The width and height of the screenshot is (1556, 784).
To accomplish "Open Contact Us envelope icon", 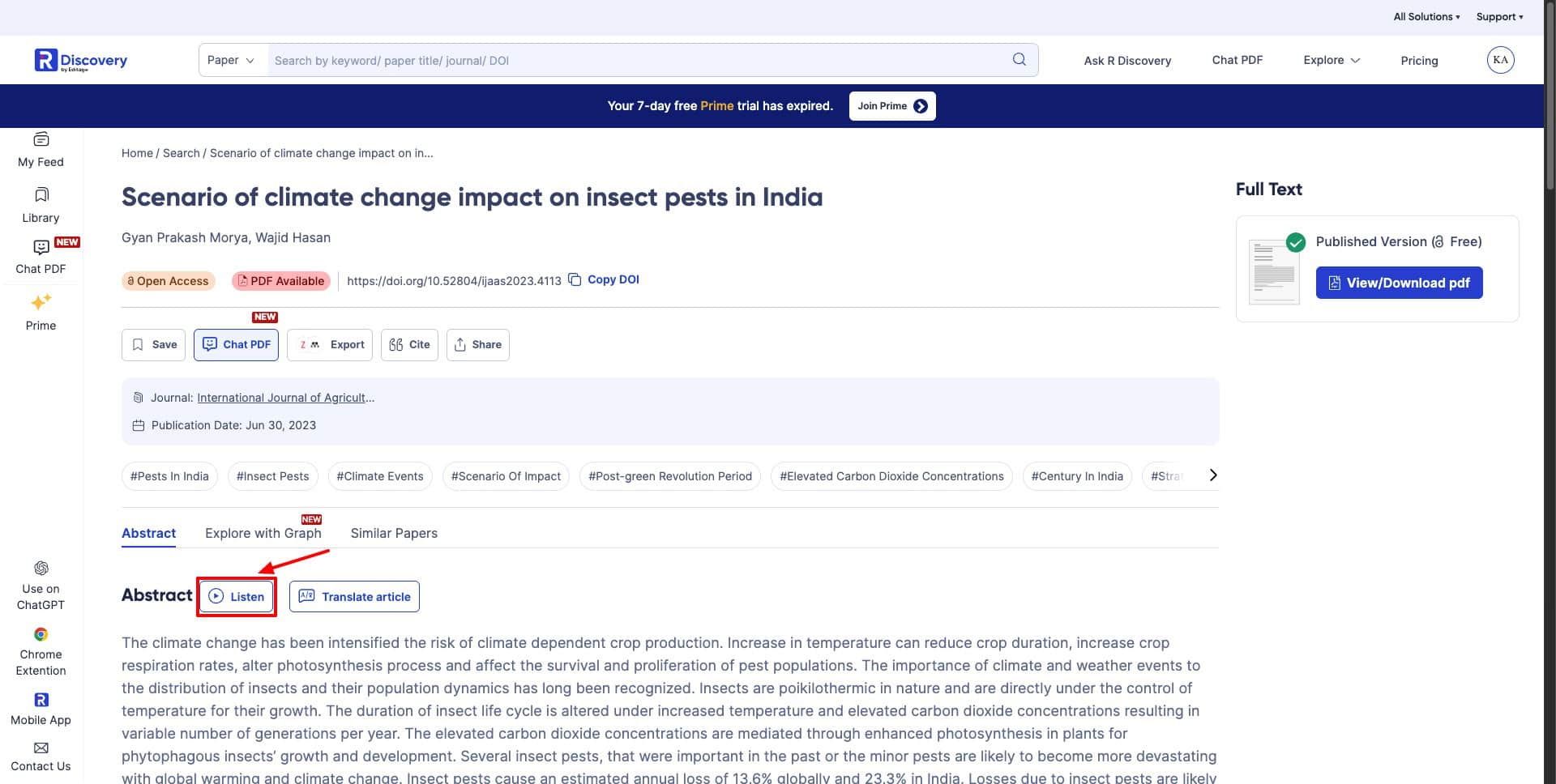I will coord(41,748).
